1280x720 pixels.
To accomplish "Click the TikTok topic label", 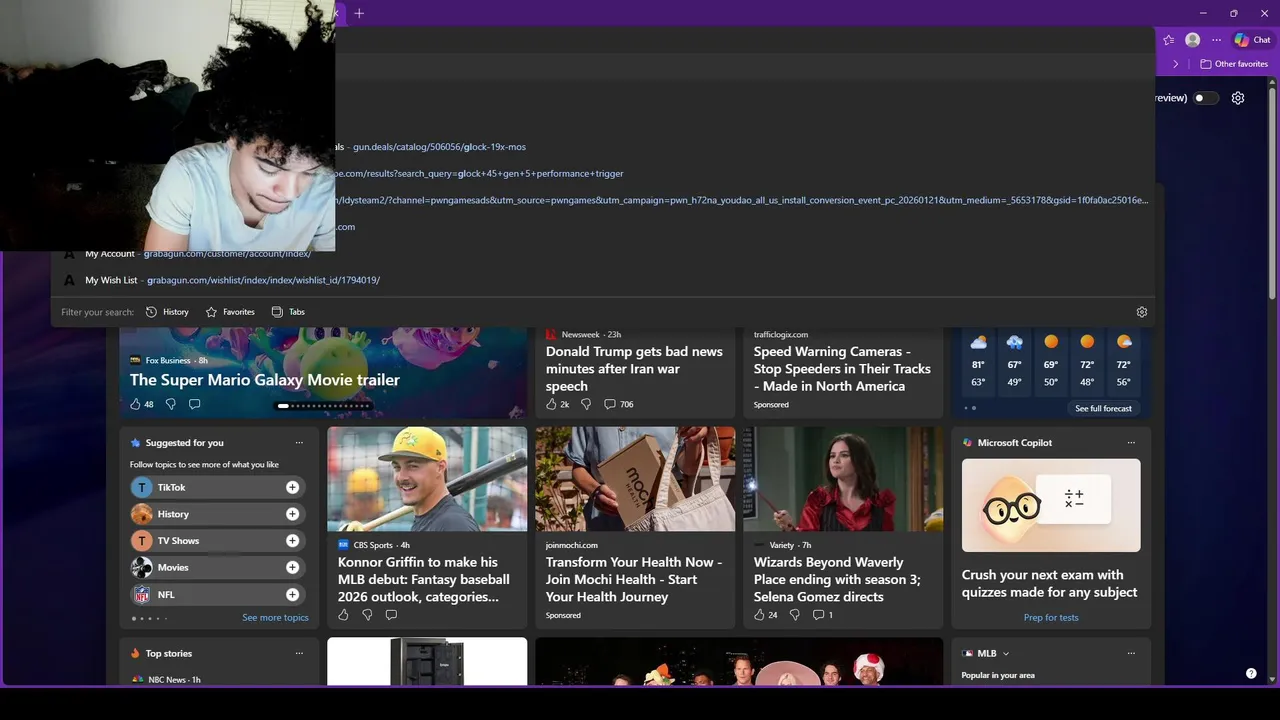I will [171, 487].
